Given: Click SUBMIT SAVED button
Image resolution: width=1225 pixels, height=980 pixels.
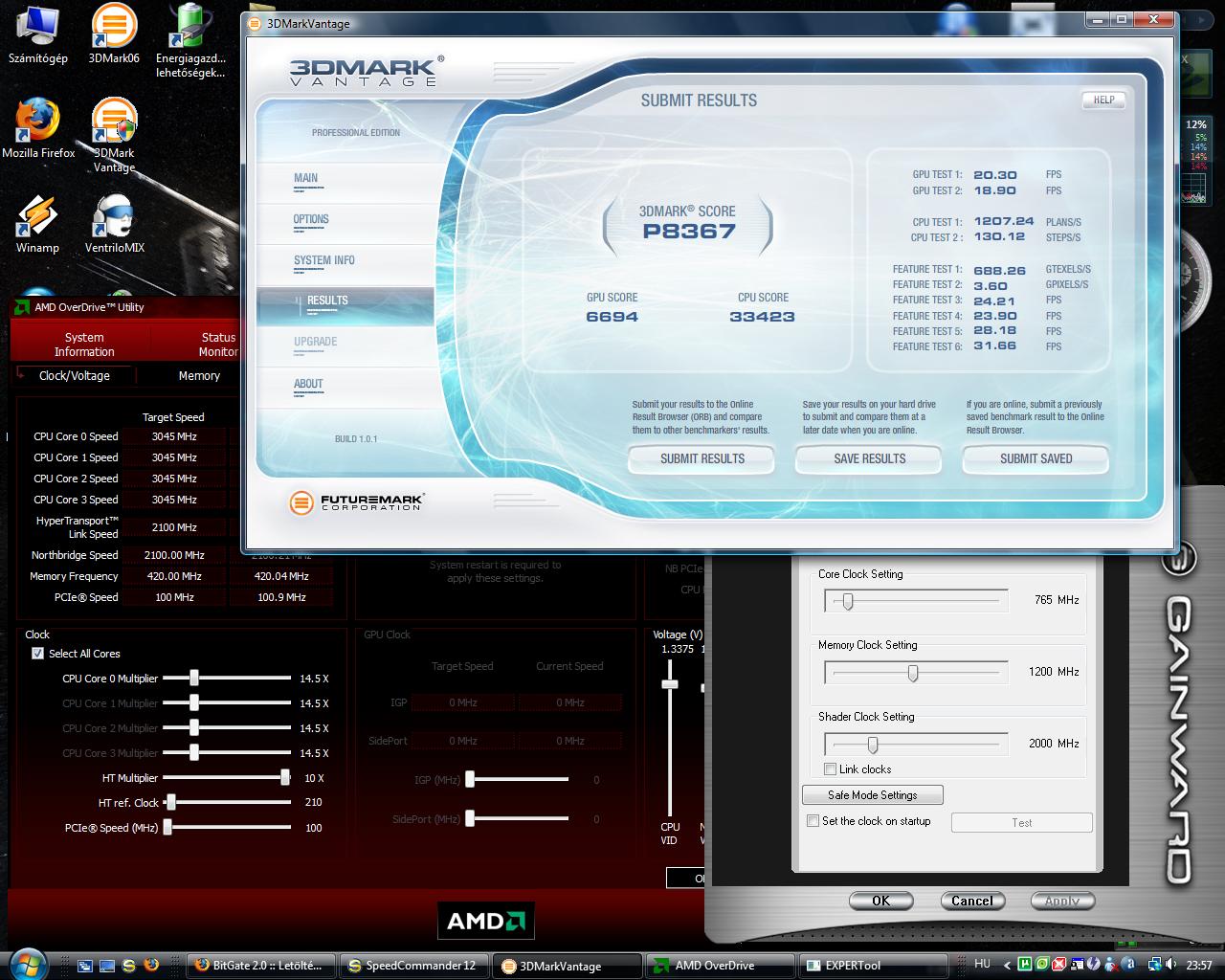Looking at the screenshot, I should click(x=1036, y=458).
